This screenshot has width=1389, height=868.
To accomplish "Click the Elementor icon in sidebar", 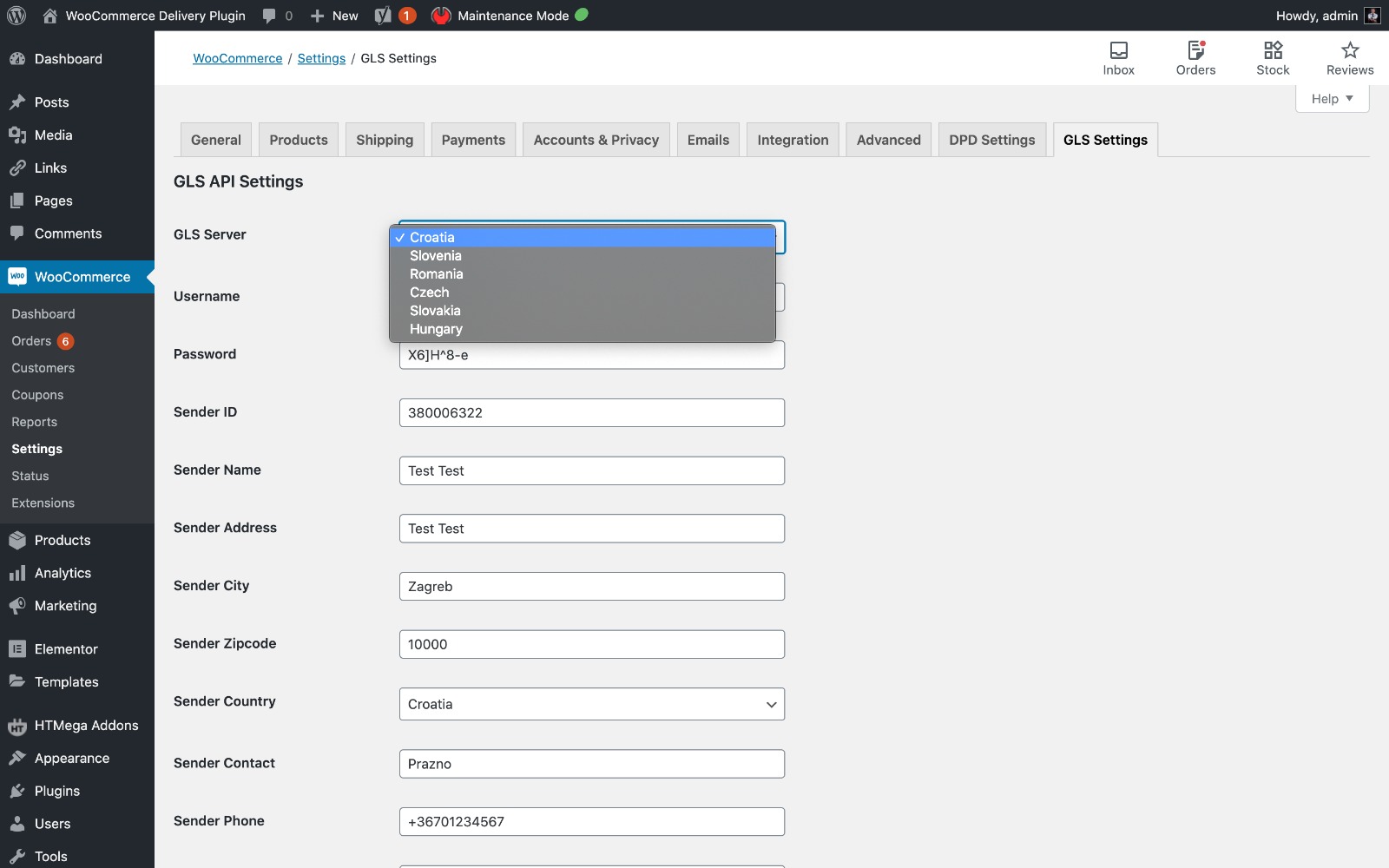I will (x=17, y=649).
